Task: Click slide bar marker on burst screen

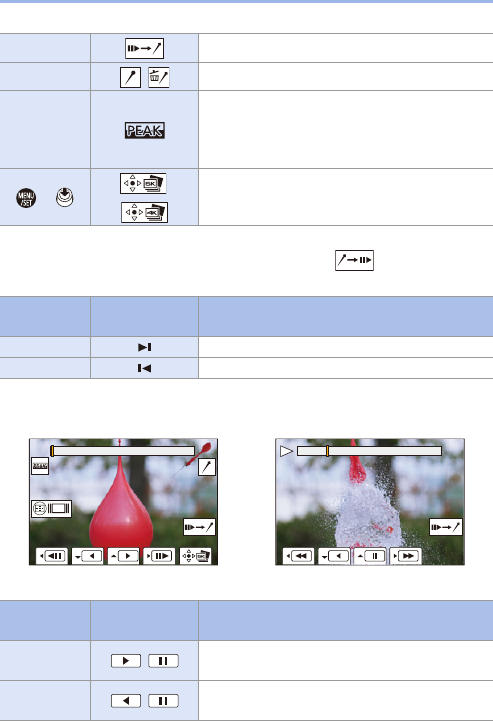Action: click(327, 451)
